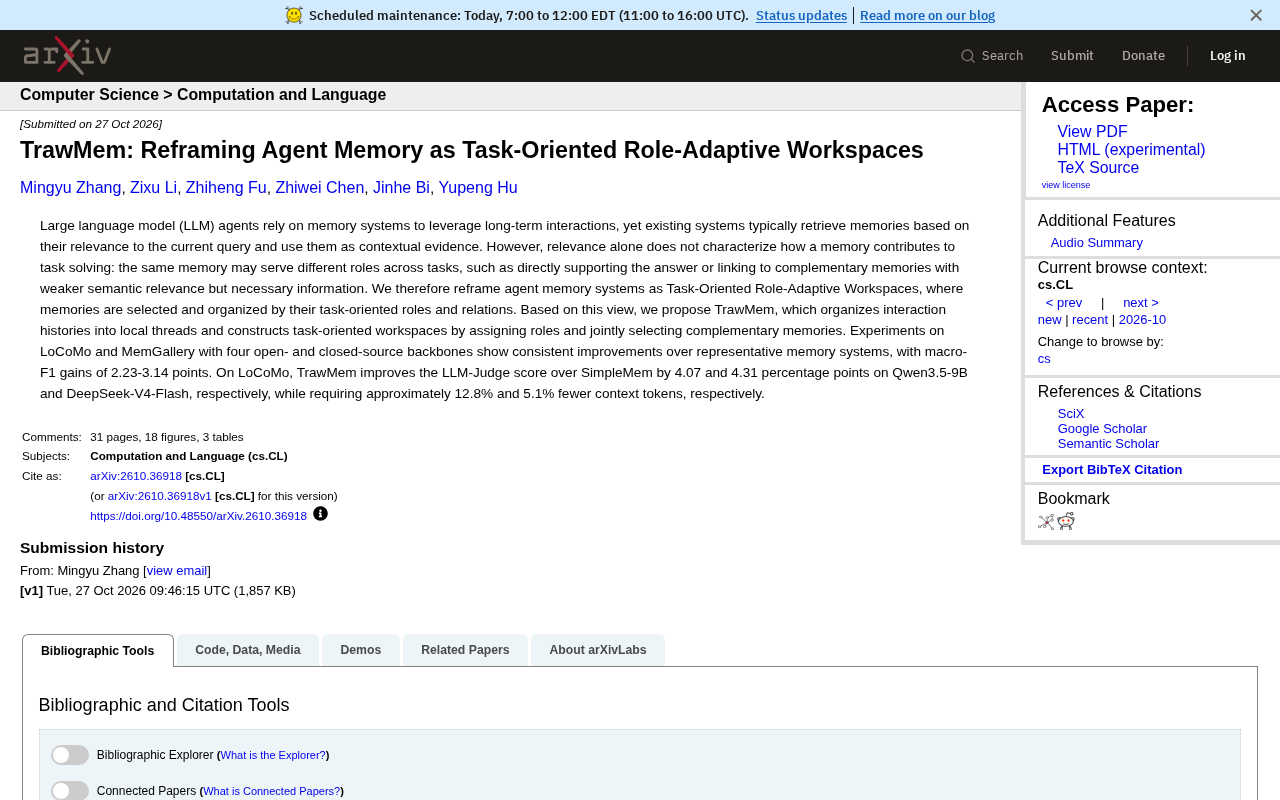Viewport: 1280px width, 800px height.
Task: Open author Yupeng Hu's page
Action: 478,188
